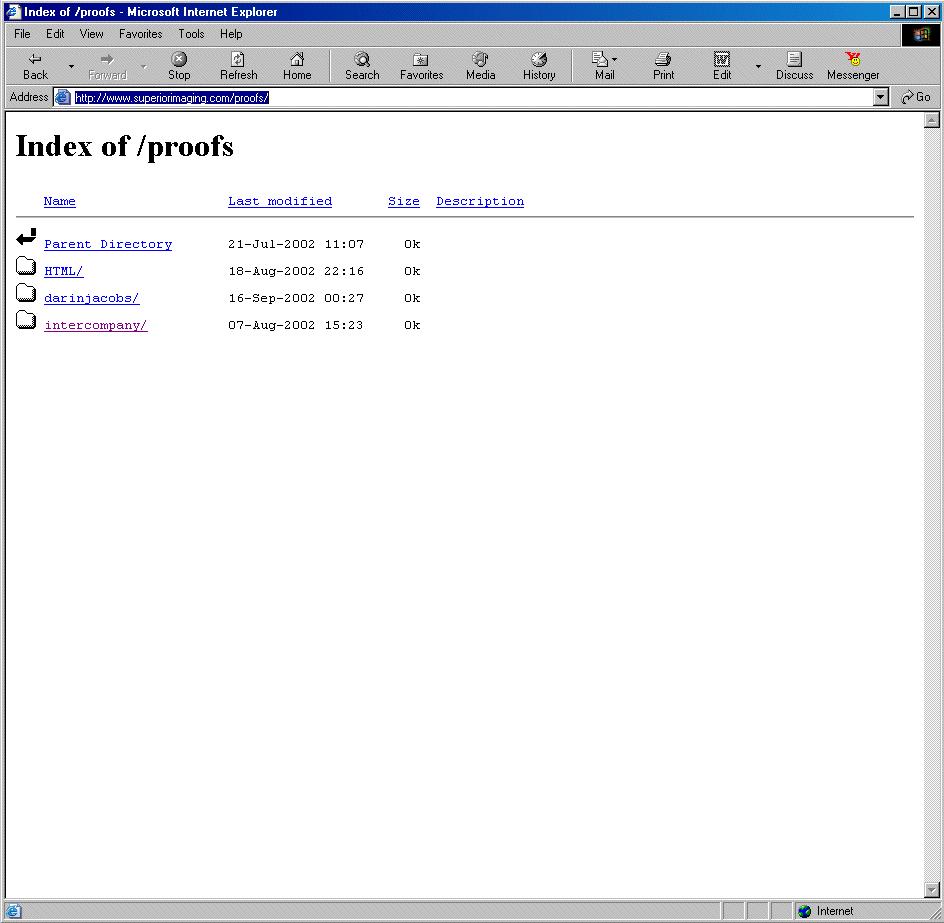Open the View menu
The image size is (944, 923).
[x=92, y=34]
